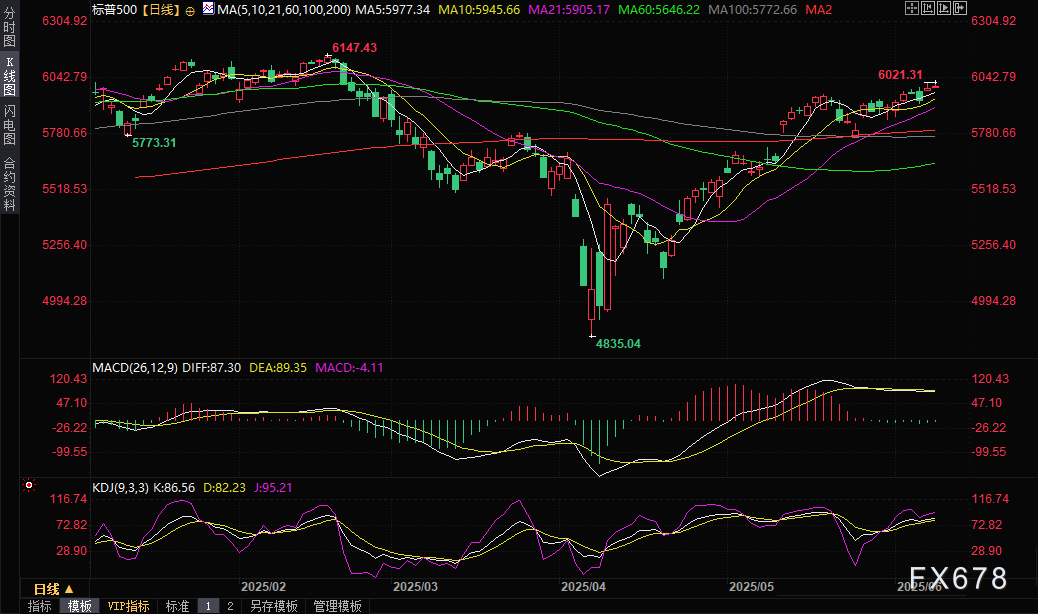Click the cross marker at 6147.43 peak
Screen dimensions: 1038x614
(328, 57)
